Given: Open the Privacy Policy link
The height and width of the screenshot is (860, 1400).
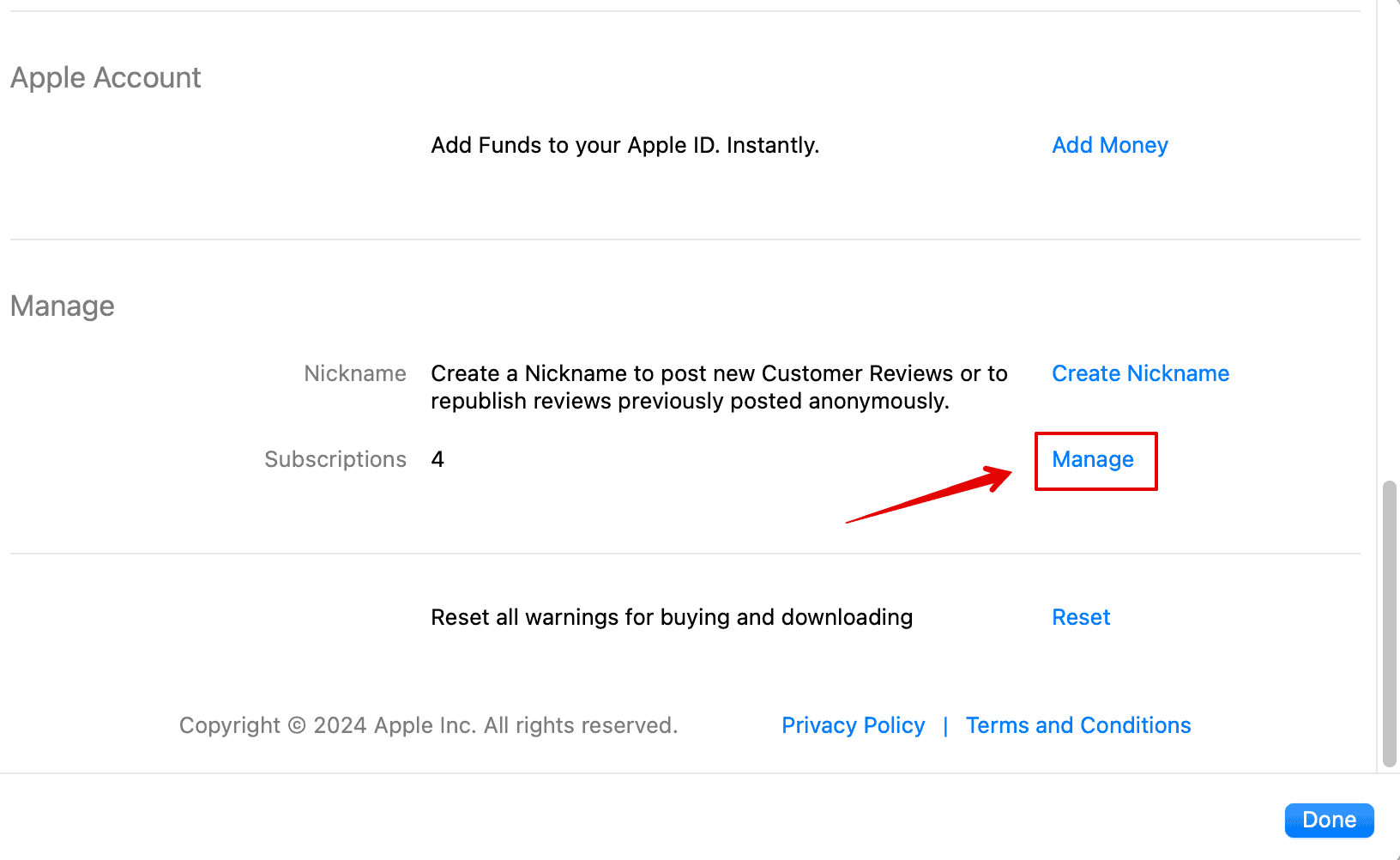Looking at the screenshot, I should (853, 725).
